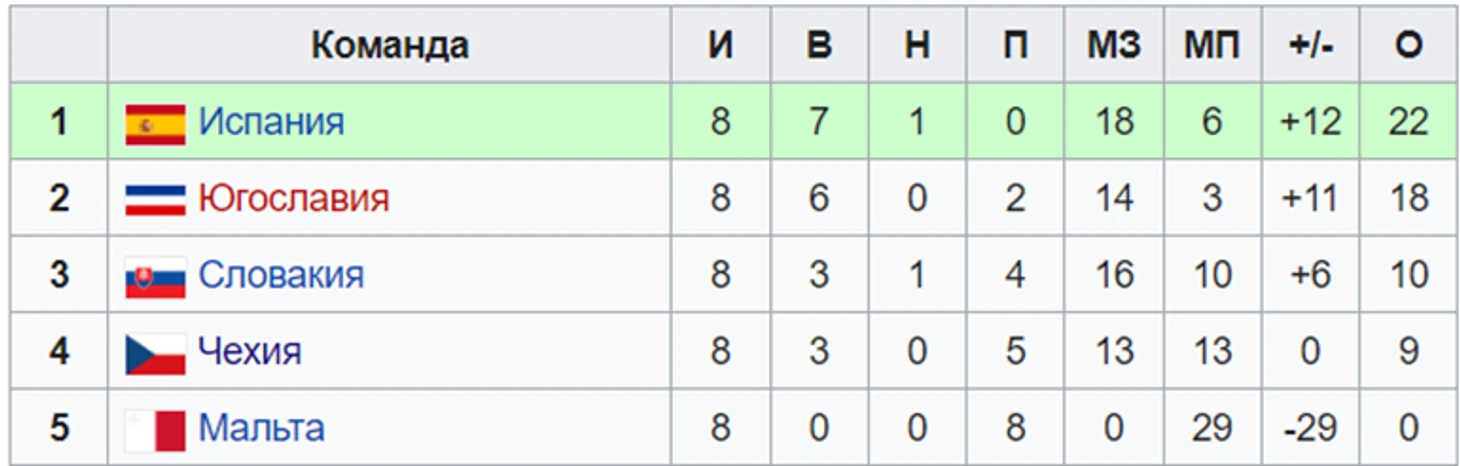This screenshot has height=466, width=1460.
Task: Follow the Мальта link
Action: tap(261, 428)
